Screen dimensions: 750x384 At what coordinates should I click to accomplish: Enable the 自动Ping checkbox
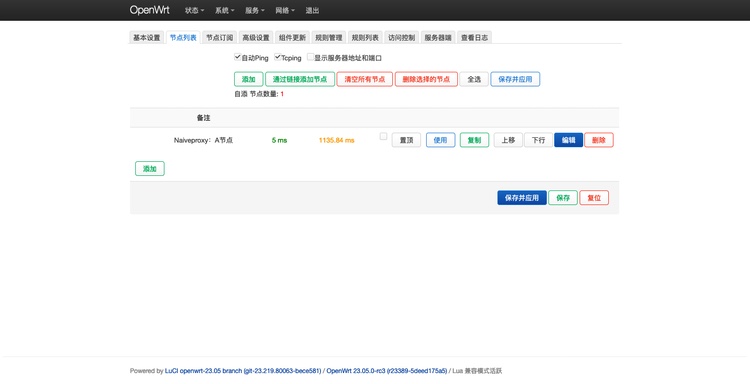pyautogui.click(x=237, y=57)
